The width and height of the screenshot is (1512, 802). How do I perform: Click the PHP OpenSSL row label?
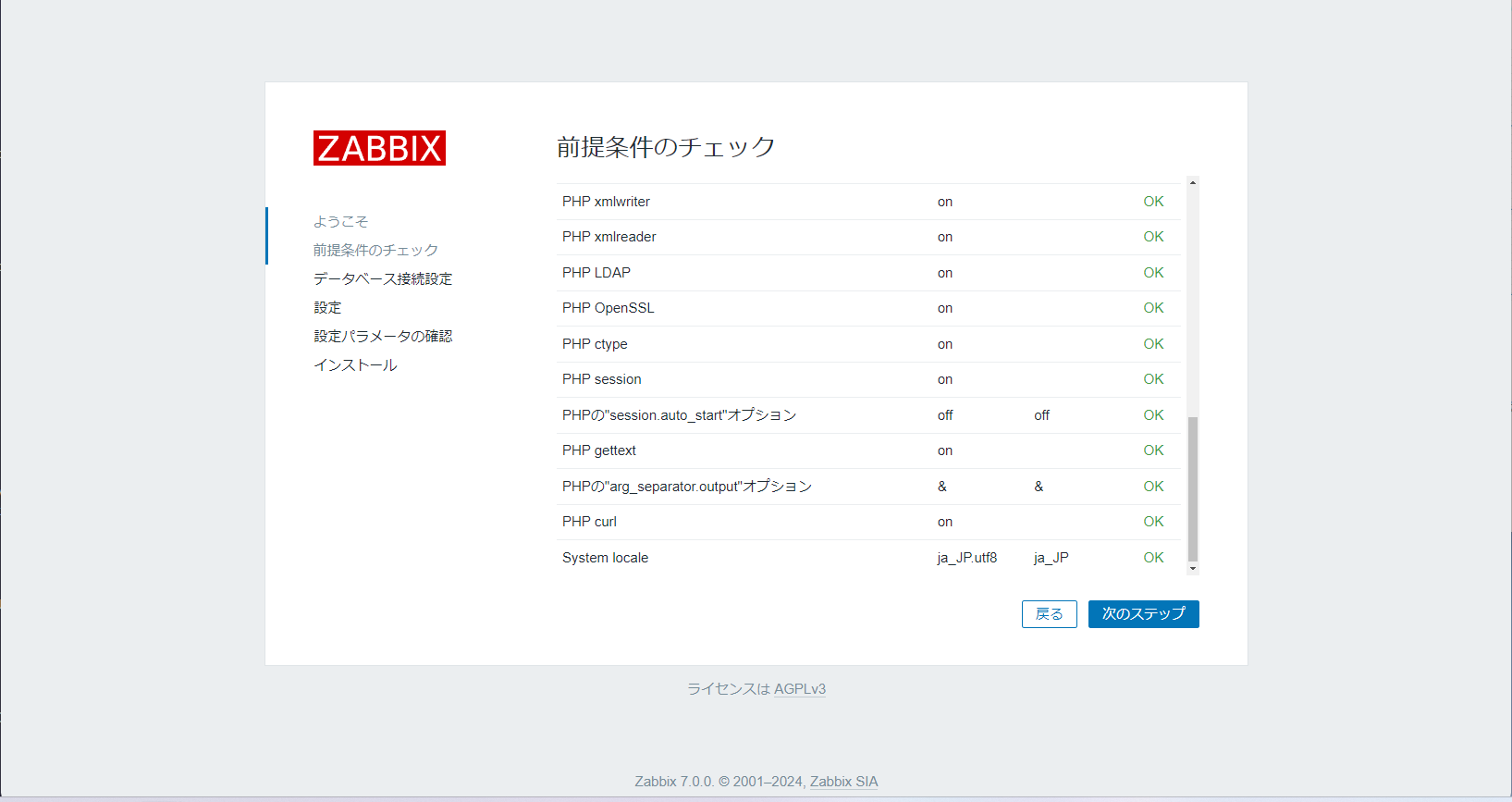pyautogui.click(x=608, y=308)
